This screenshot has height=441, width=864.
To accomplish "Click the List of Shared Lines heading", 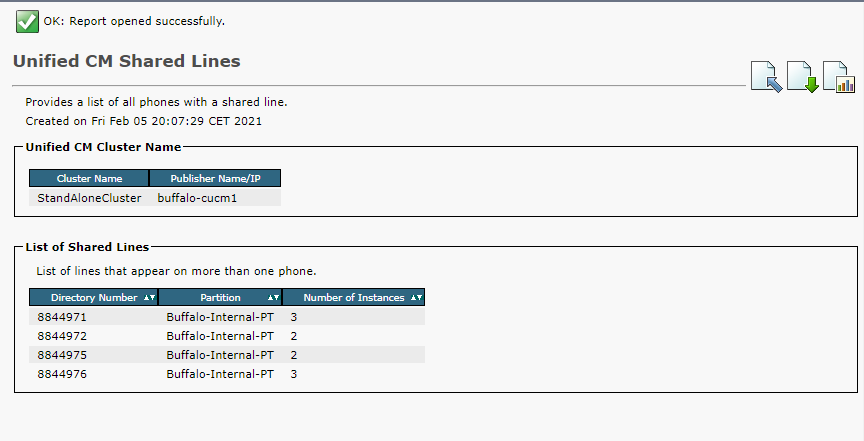I will [x=87, y=247].
